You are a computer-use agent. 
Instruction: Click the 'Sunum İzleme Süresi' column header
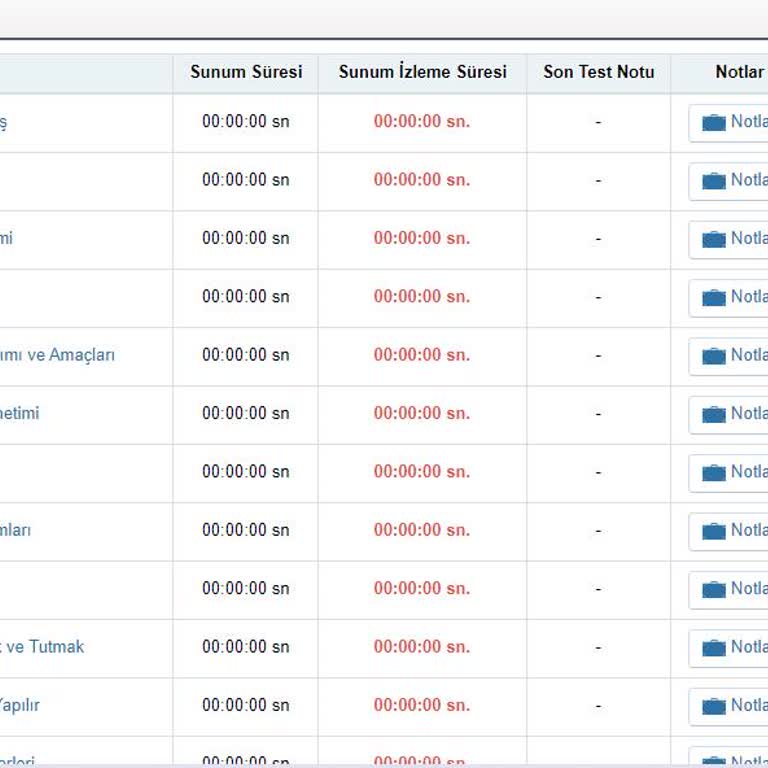(422, 72)
